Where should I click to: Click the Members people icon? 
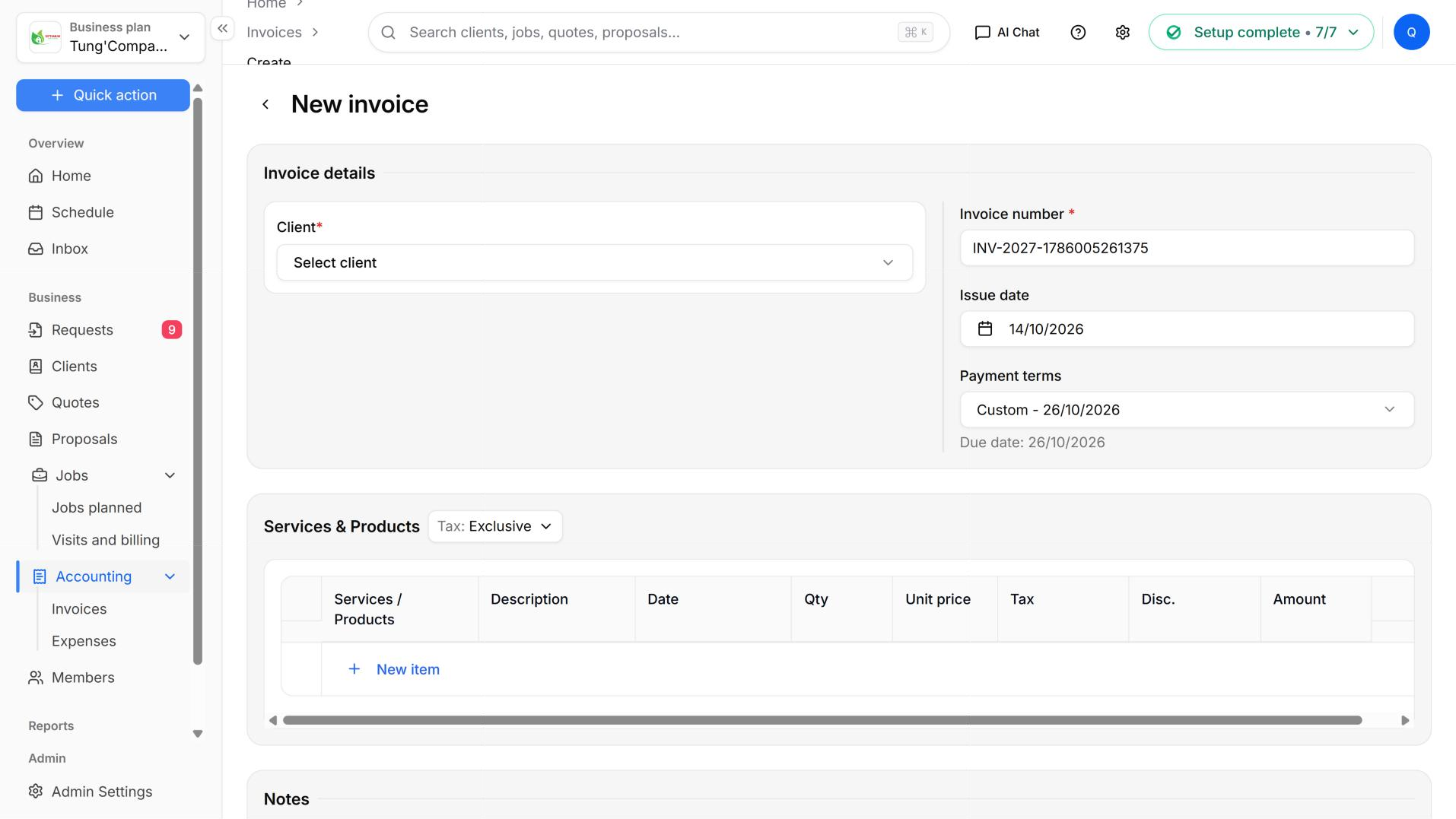(36, 678)
